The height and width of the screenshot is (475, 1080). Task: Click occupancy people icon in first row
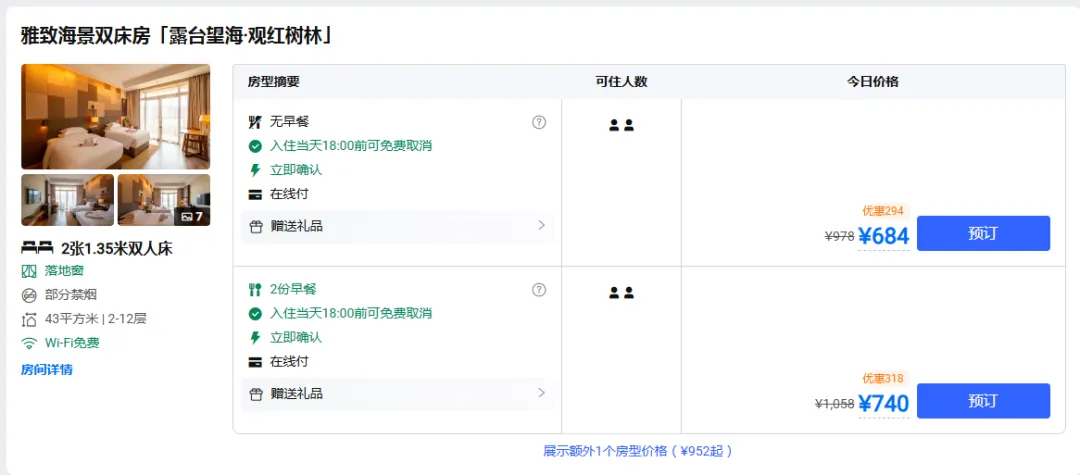pos(621,125)
